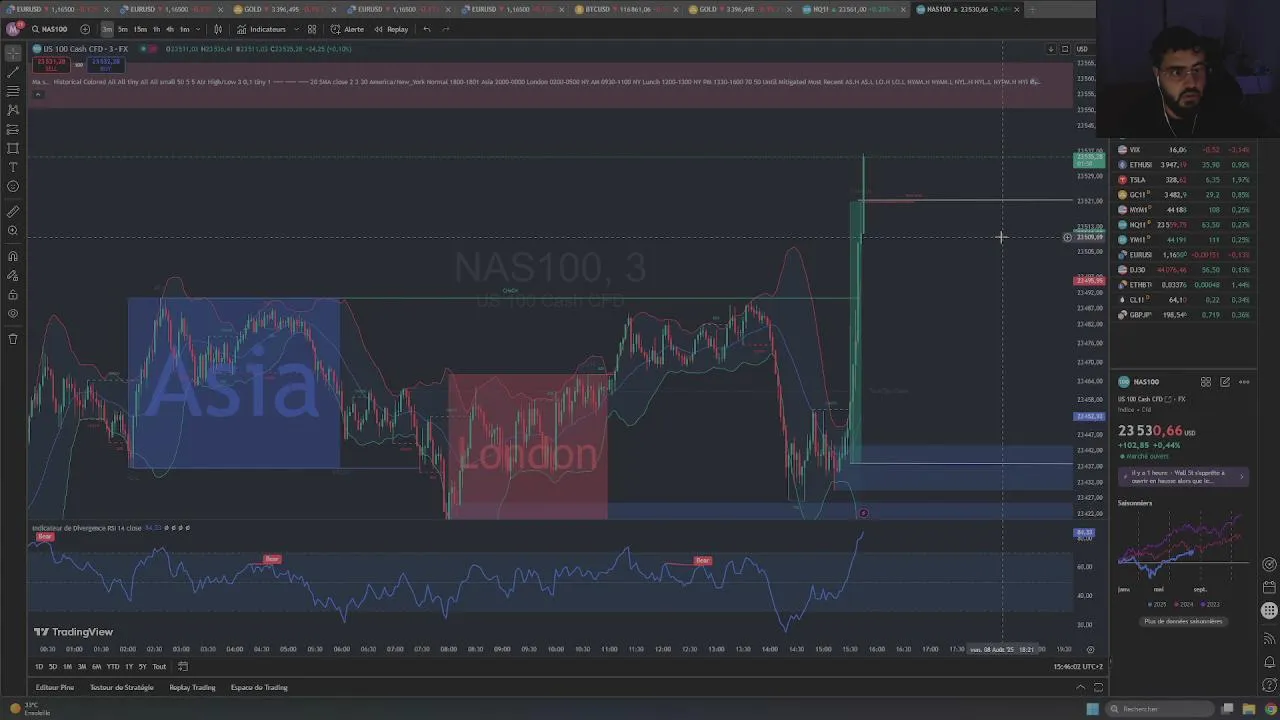Select the crosshair cursor tool
The image size is (1280, 720).
(x=13, y=53)
